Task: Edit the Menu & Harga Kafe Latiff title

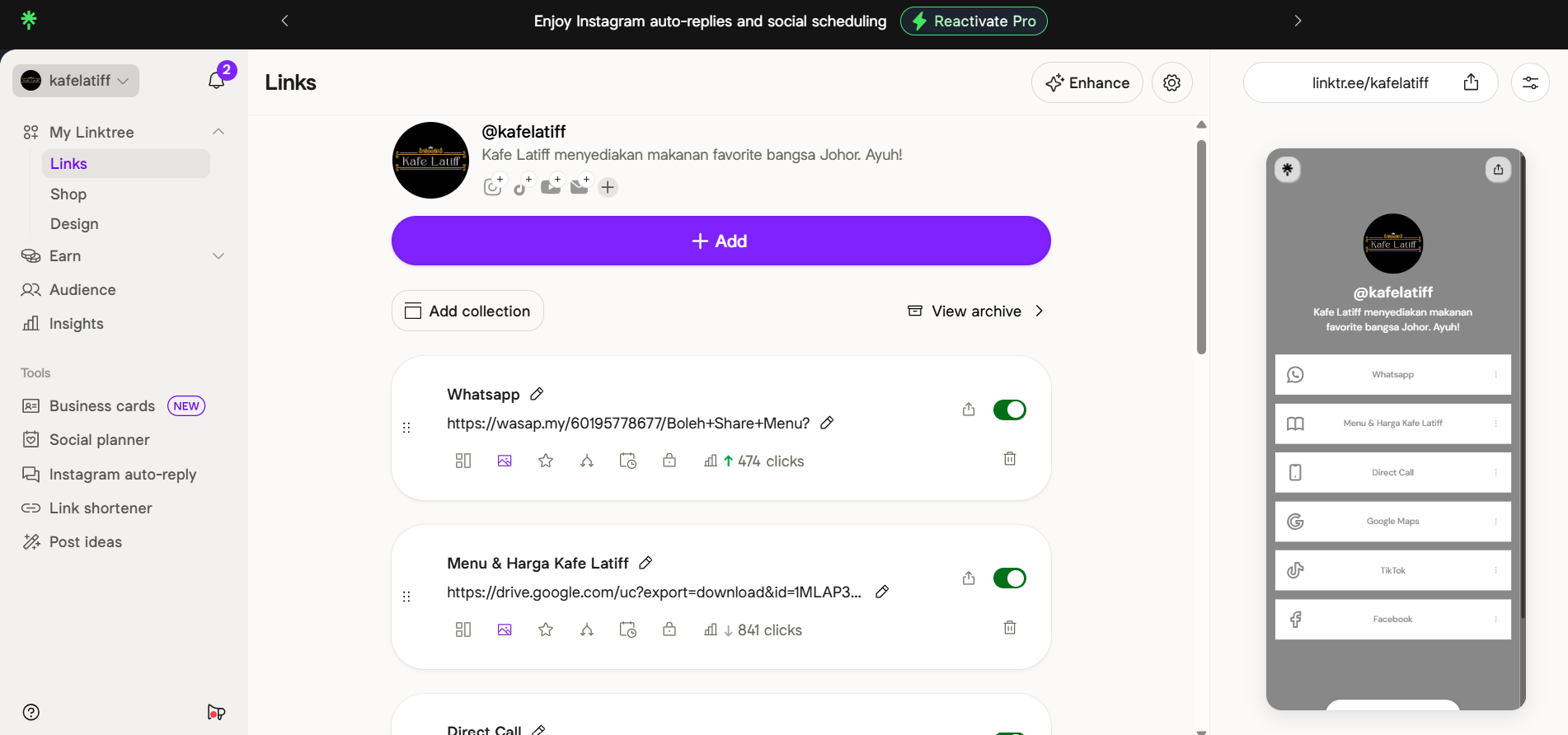Action: tap(646, 563)
